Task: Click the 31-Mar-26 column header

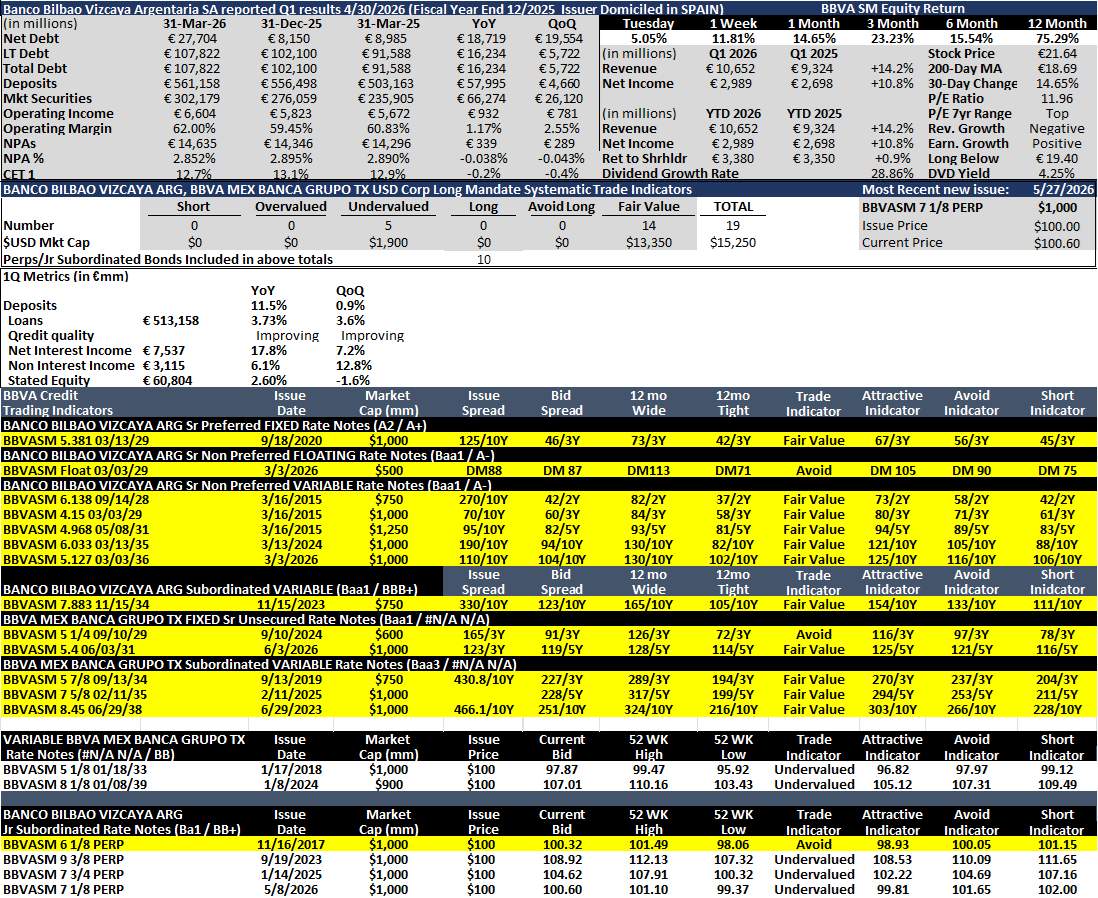Action: pos(194,23)
